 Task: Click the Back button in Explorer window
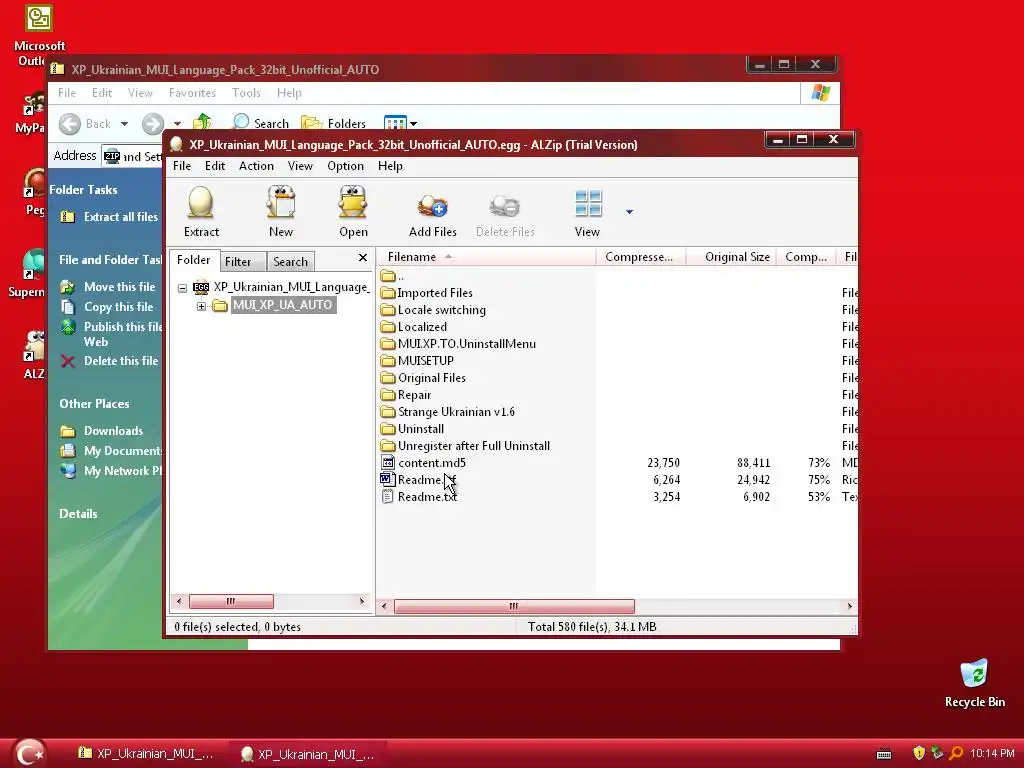85,123
